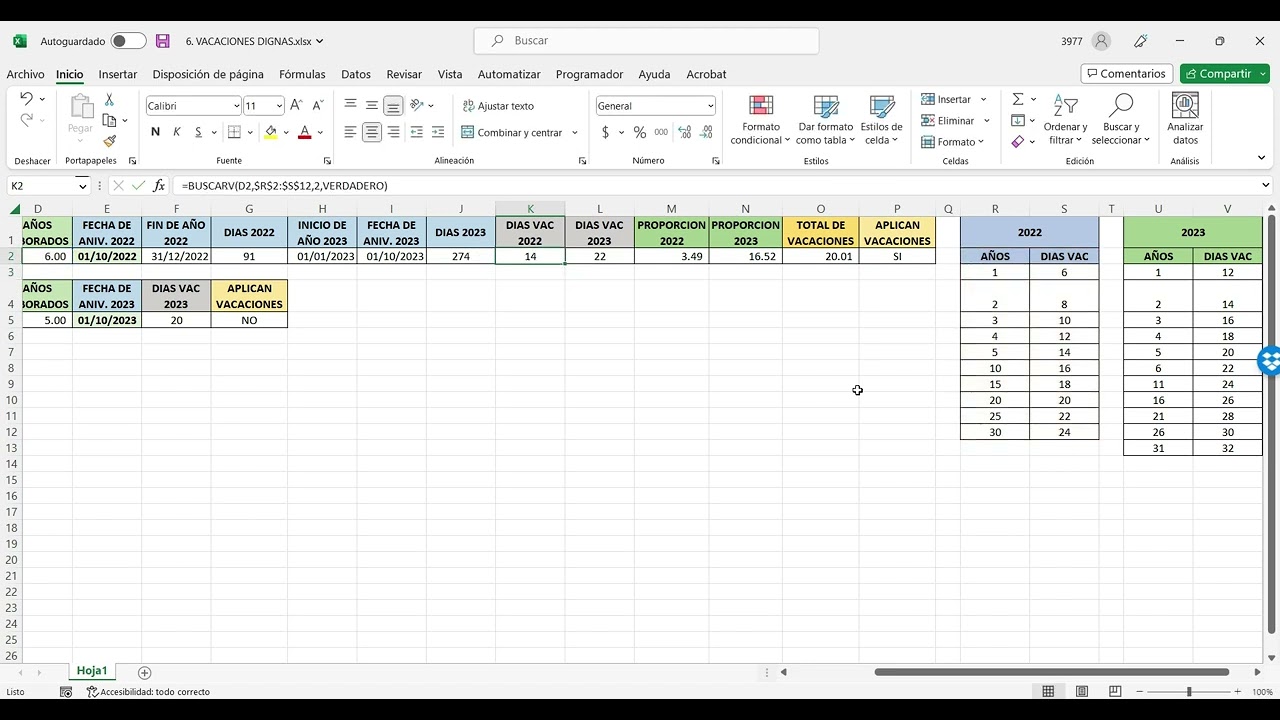Click the accounting dollar format icon
The width and height of the screenshot is (1280, 720).
605,132
